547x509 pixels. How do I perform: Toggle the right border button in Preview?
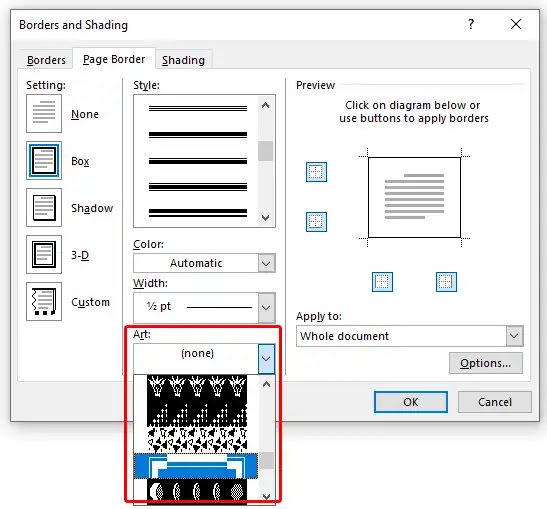(x=446, y=282)
